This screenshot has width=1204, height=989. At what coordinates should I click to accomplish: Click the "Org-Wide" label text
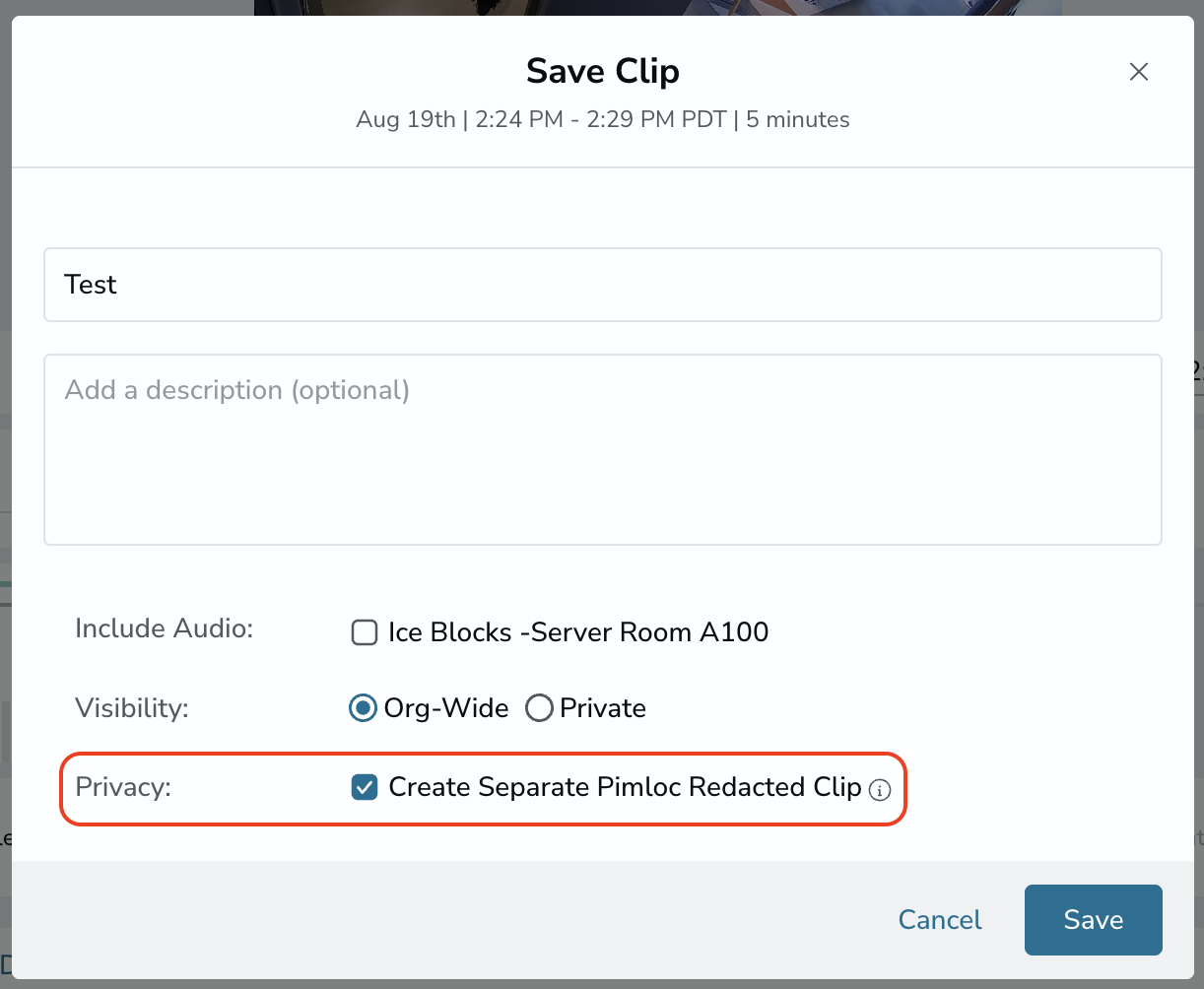[x=446, y=708]
